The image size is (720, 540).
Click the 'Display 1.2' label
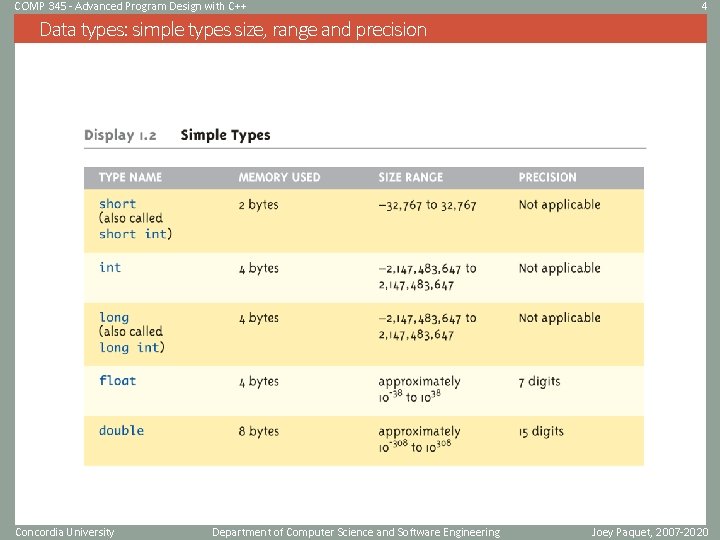(120, 135)
